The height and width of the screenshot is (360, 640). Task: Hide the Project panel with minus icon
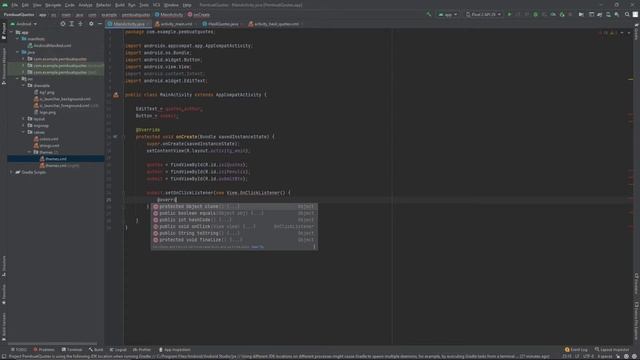click(100, 24)
